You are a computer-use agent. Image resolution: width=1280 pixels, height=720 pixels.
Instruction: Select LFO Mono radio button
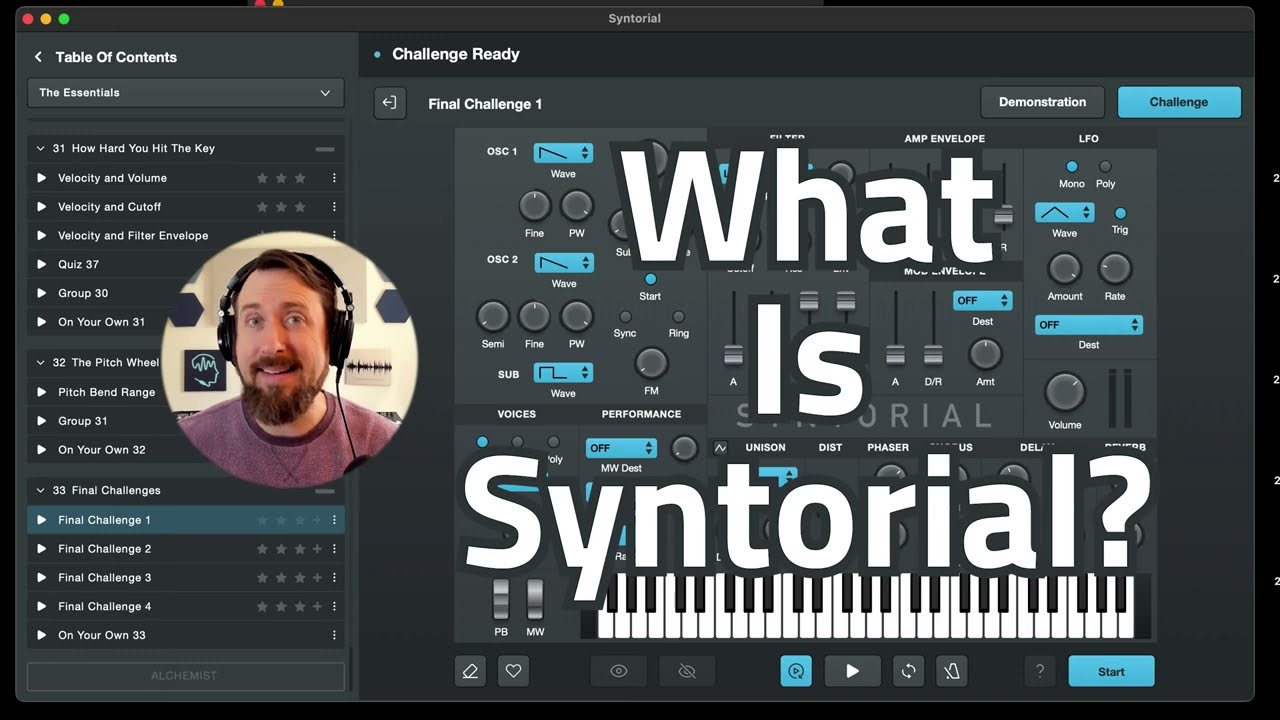click(x=1072, y=167)
